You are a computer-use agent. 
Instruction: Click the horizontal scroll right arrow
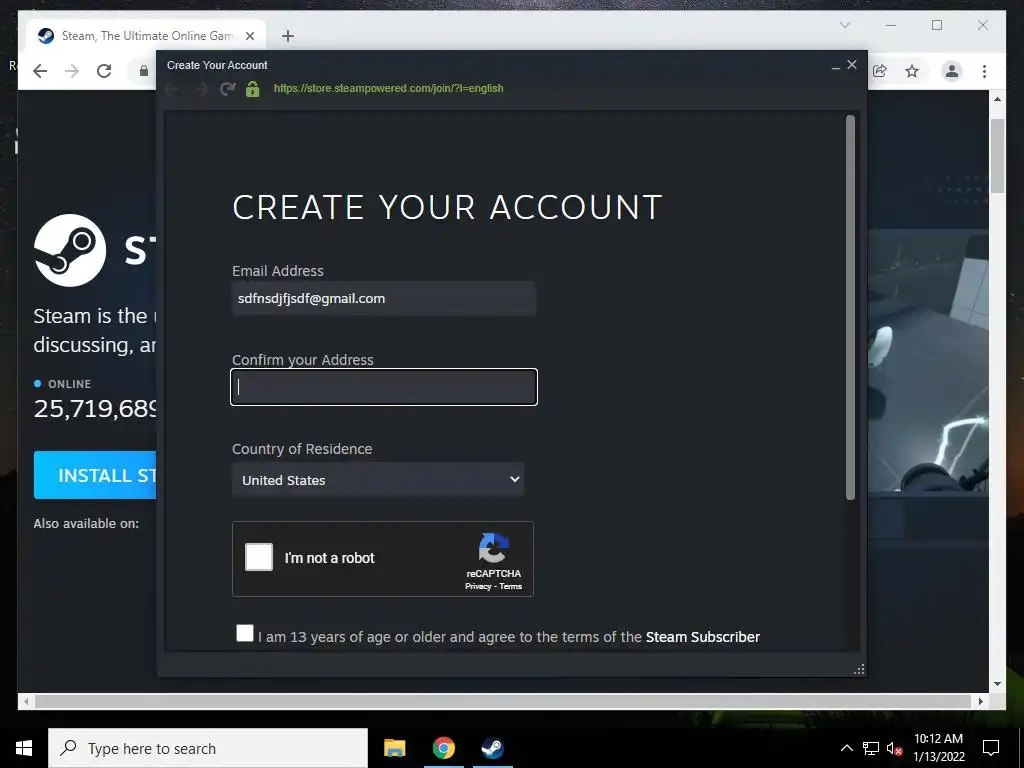click(981, 701)
